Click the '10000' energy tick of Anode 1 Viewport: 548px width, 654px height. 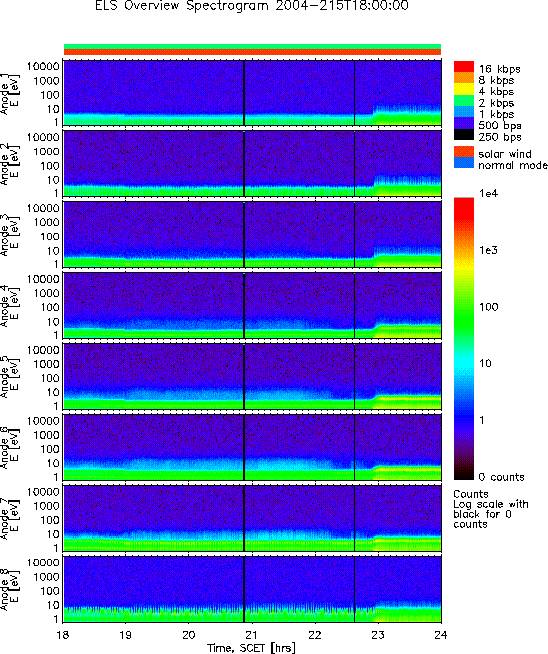(x=43, y=66)
